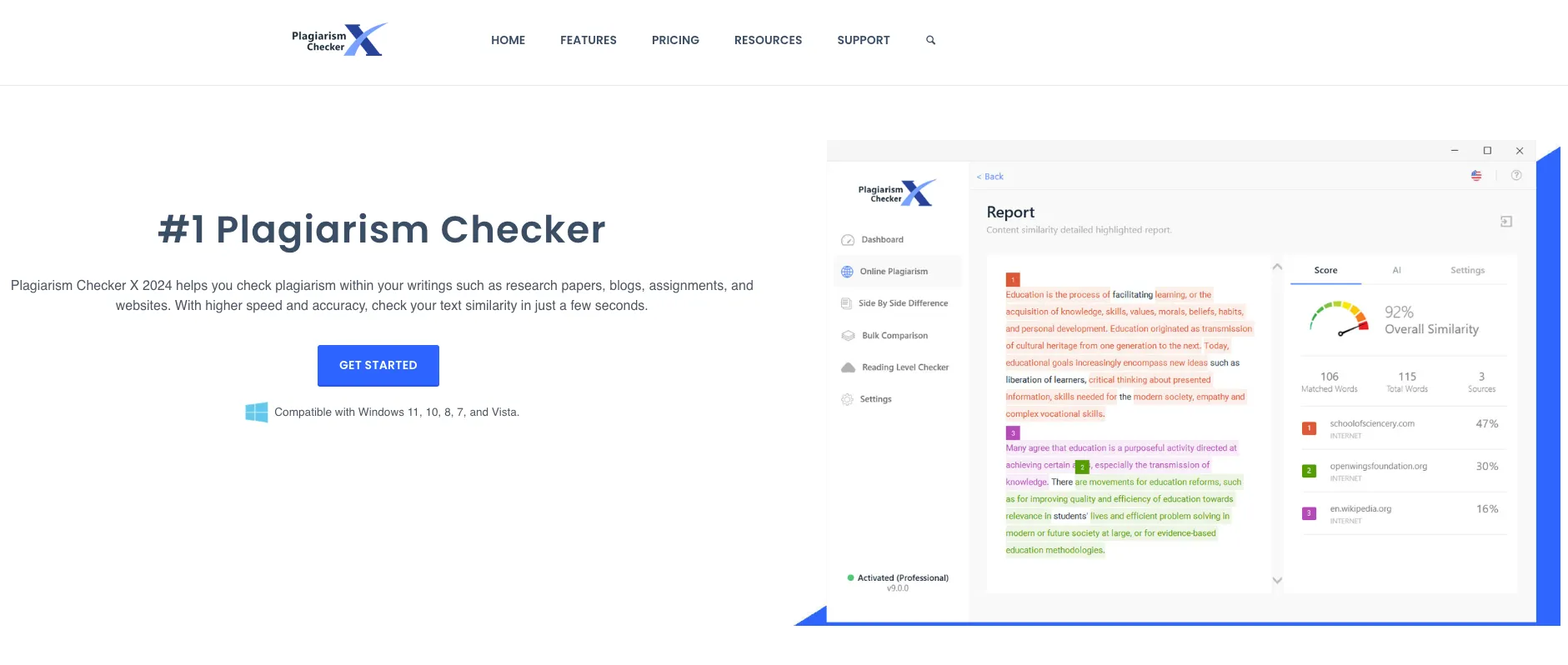Click the 115 Total Words stat
Screen dimensions: 1568x665
1407,382
